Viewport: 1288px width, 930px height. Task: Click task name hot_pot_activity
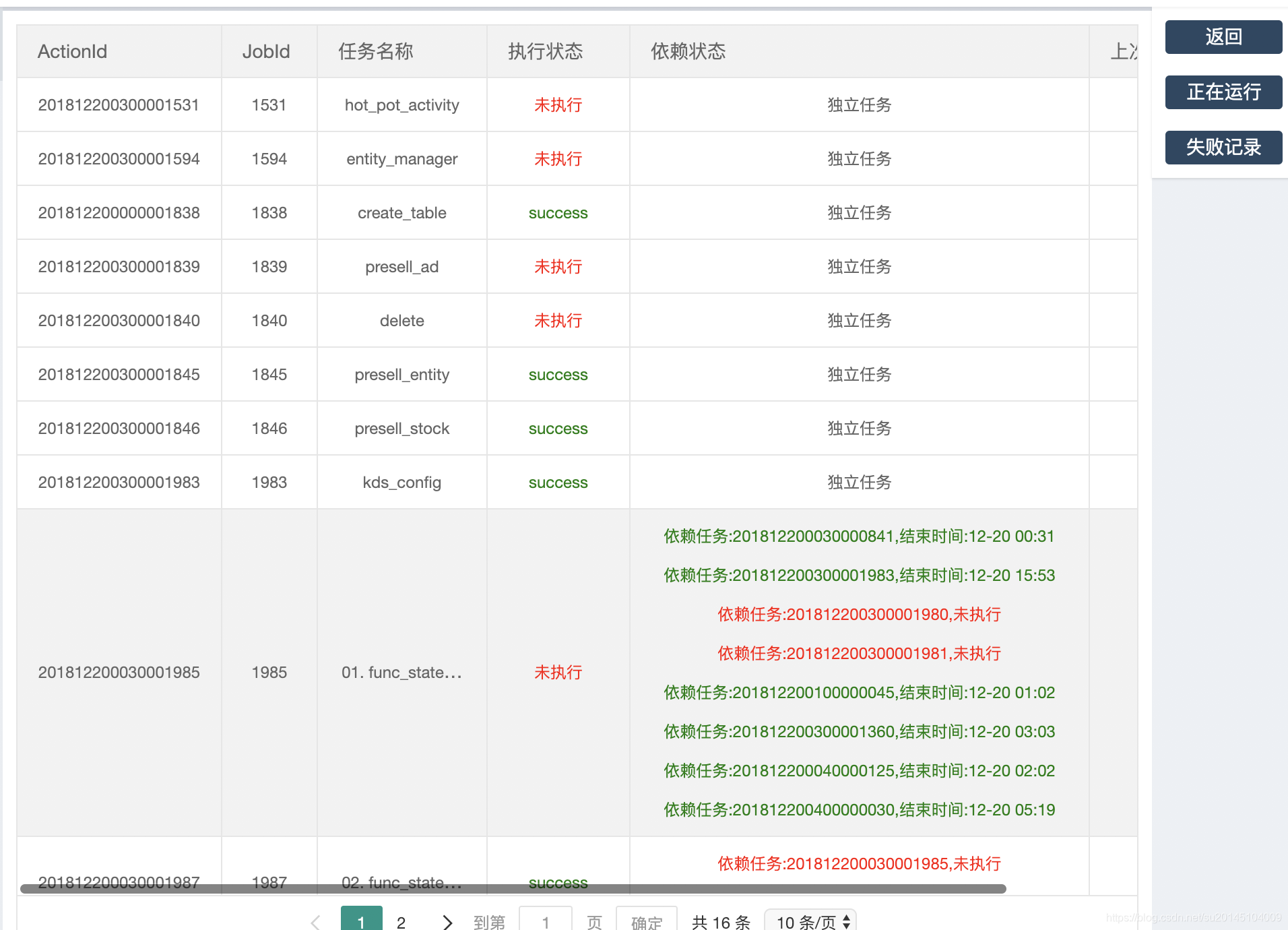point(402,105)
